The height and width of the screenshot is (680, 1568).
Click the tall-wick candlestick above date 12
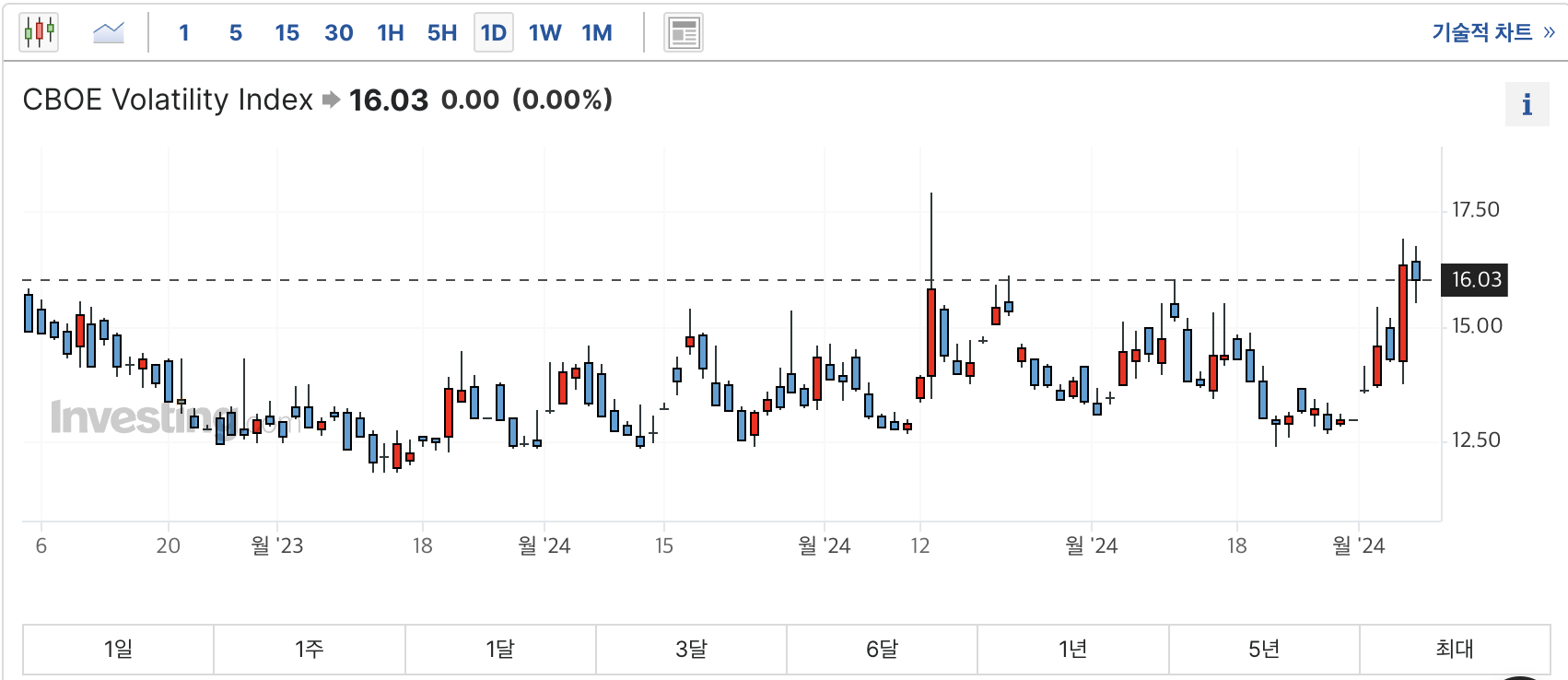931,332
